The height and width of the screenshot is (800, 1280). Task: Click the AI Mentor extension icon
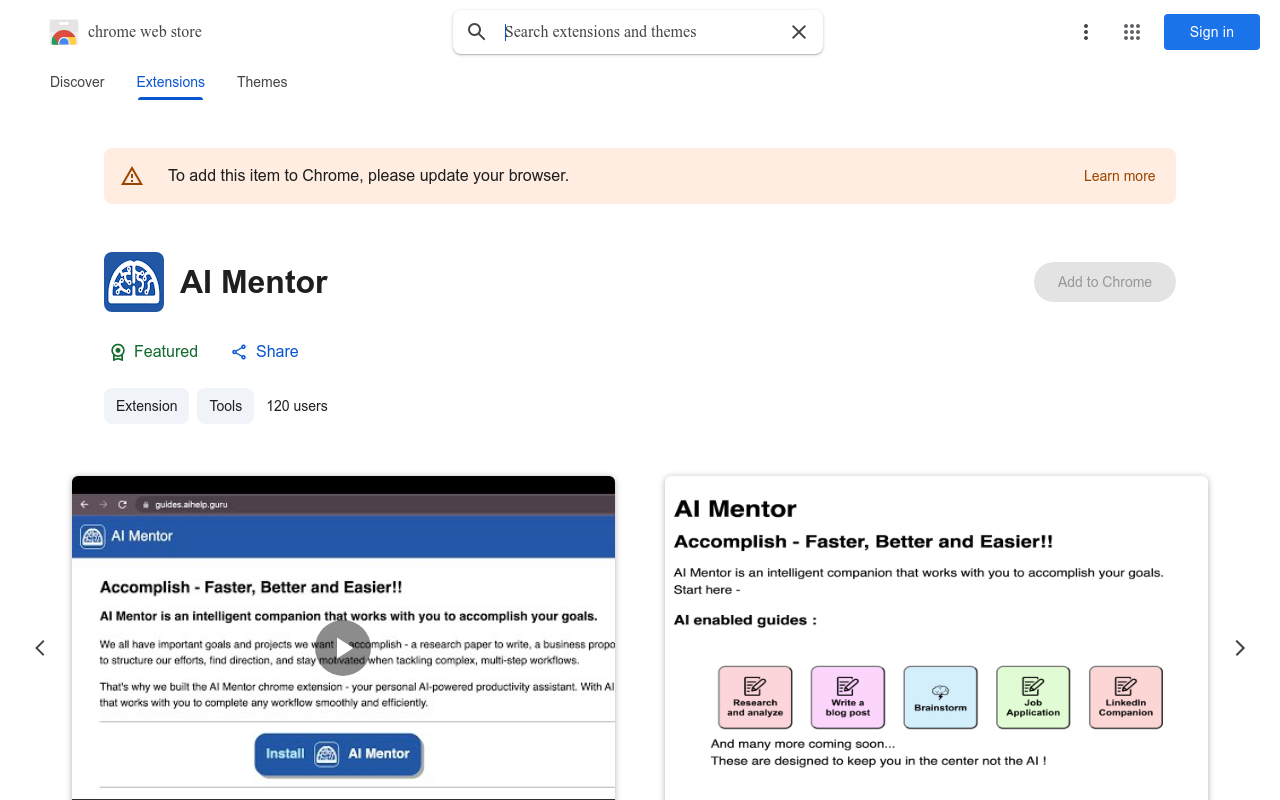pyautogui.click(x=134, y=282)
